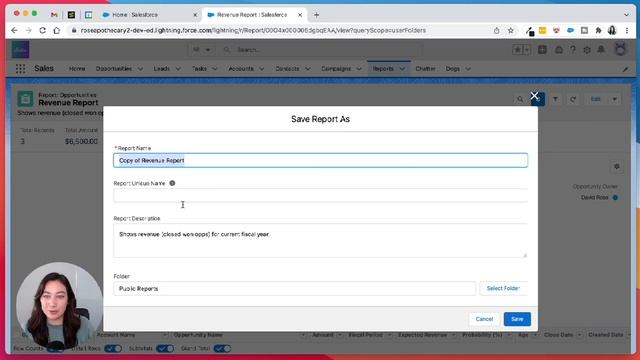Screen dimensions: 640x360
Task: Click the browser address bar URL
Action: [253, 31]
